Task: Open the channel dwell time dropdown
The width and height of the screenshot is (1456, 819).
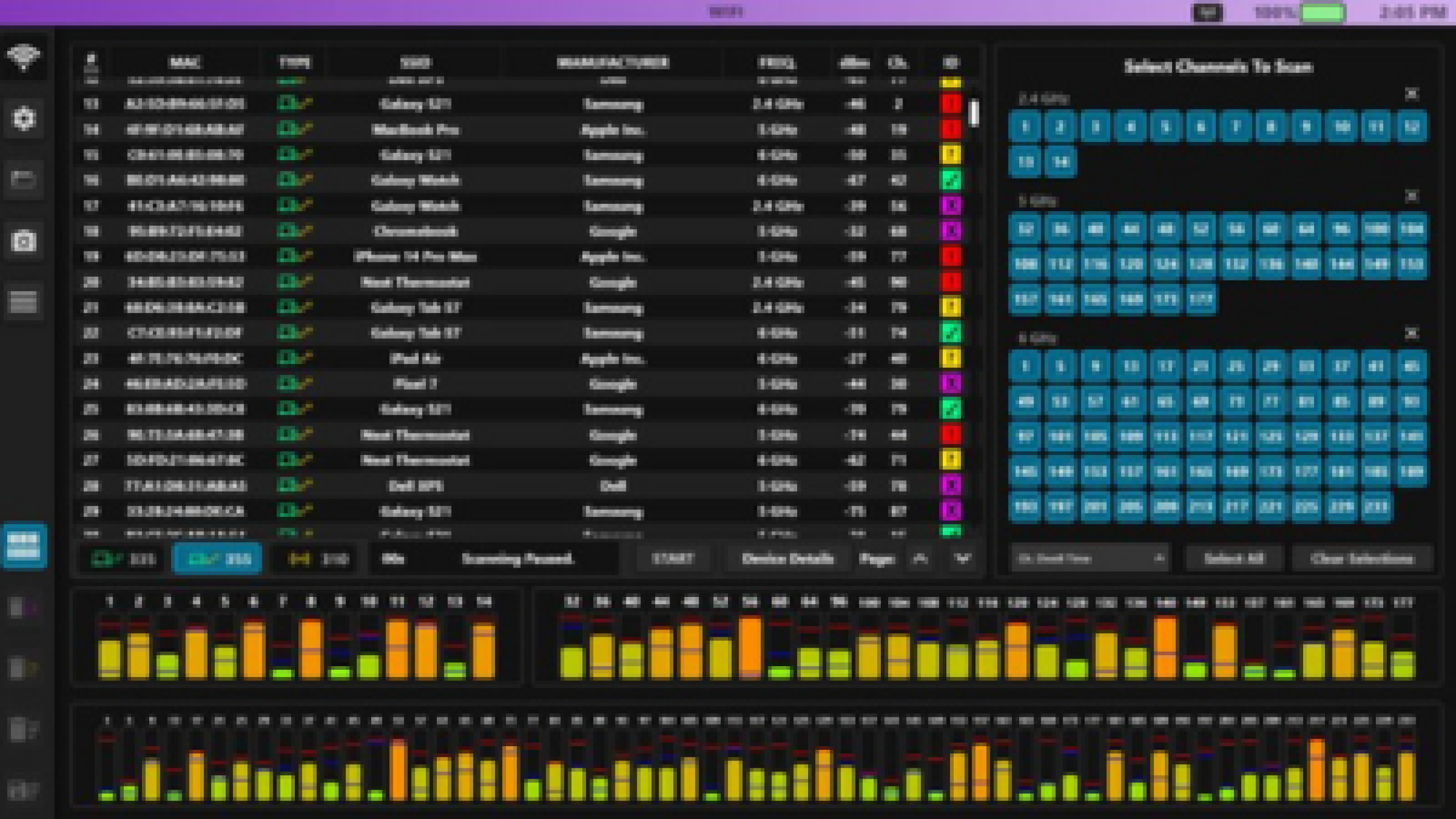Action: pyautogui.click(x=1089, y=558)
